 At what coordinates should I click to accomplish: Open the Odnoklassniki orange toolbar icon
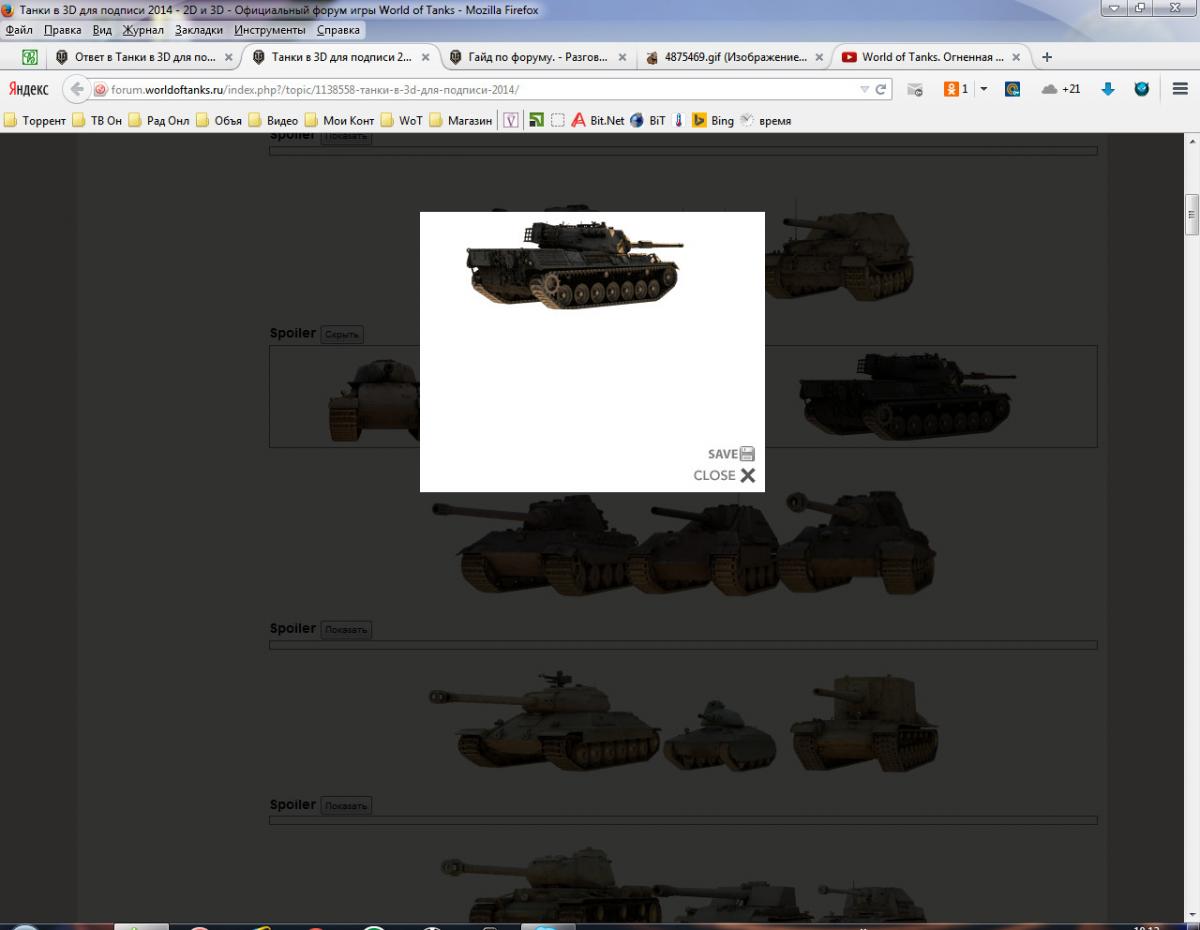click(x=956, y=89)
